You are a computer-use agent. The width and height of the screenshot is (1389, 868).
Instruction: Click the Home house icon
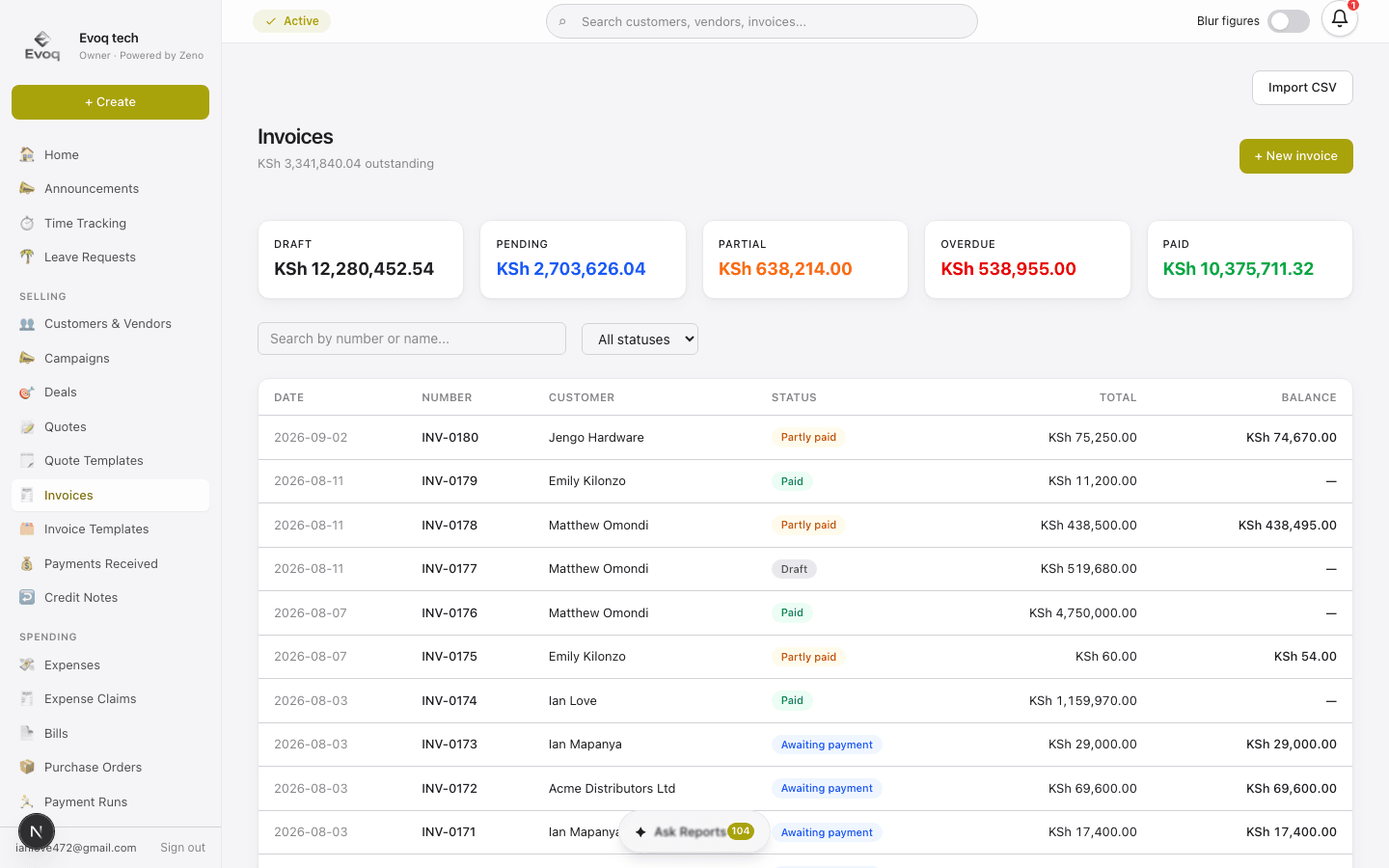click(27, 154)
